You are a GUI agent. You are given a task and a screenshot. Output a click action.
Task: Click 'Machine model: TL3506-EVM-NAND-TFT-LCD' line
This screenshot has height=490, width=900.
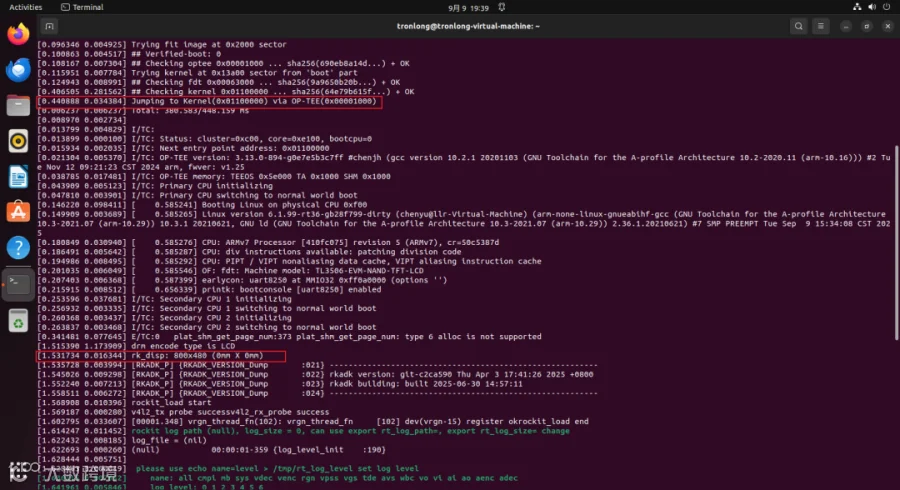click(231, 271)
